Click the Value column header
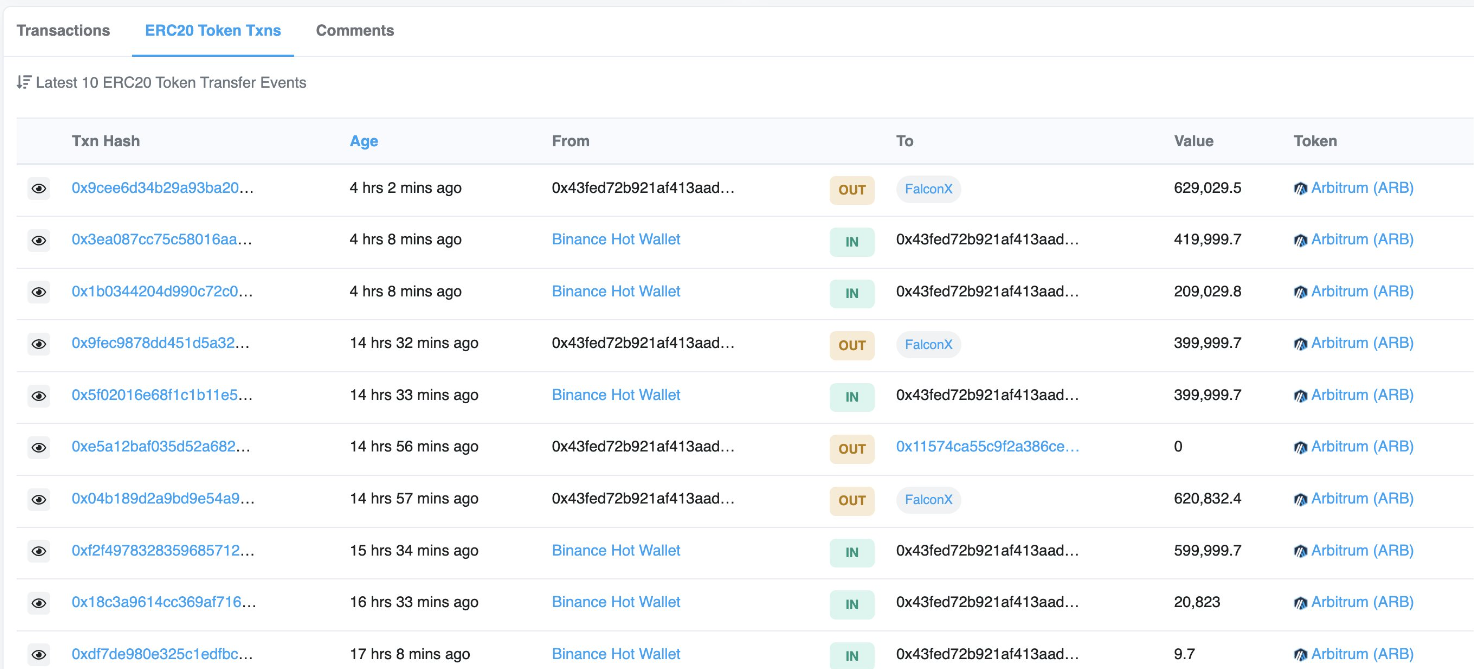 point(1194,141)
